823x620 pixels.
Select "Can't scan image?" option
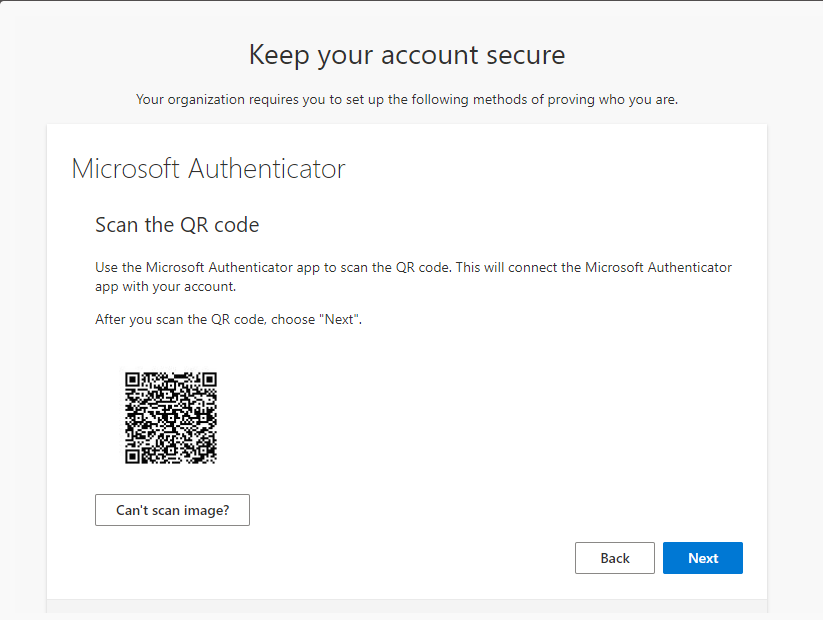(x=172, y=510)
